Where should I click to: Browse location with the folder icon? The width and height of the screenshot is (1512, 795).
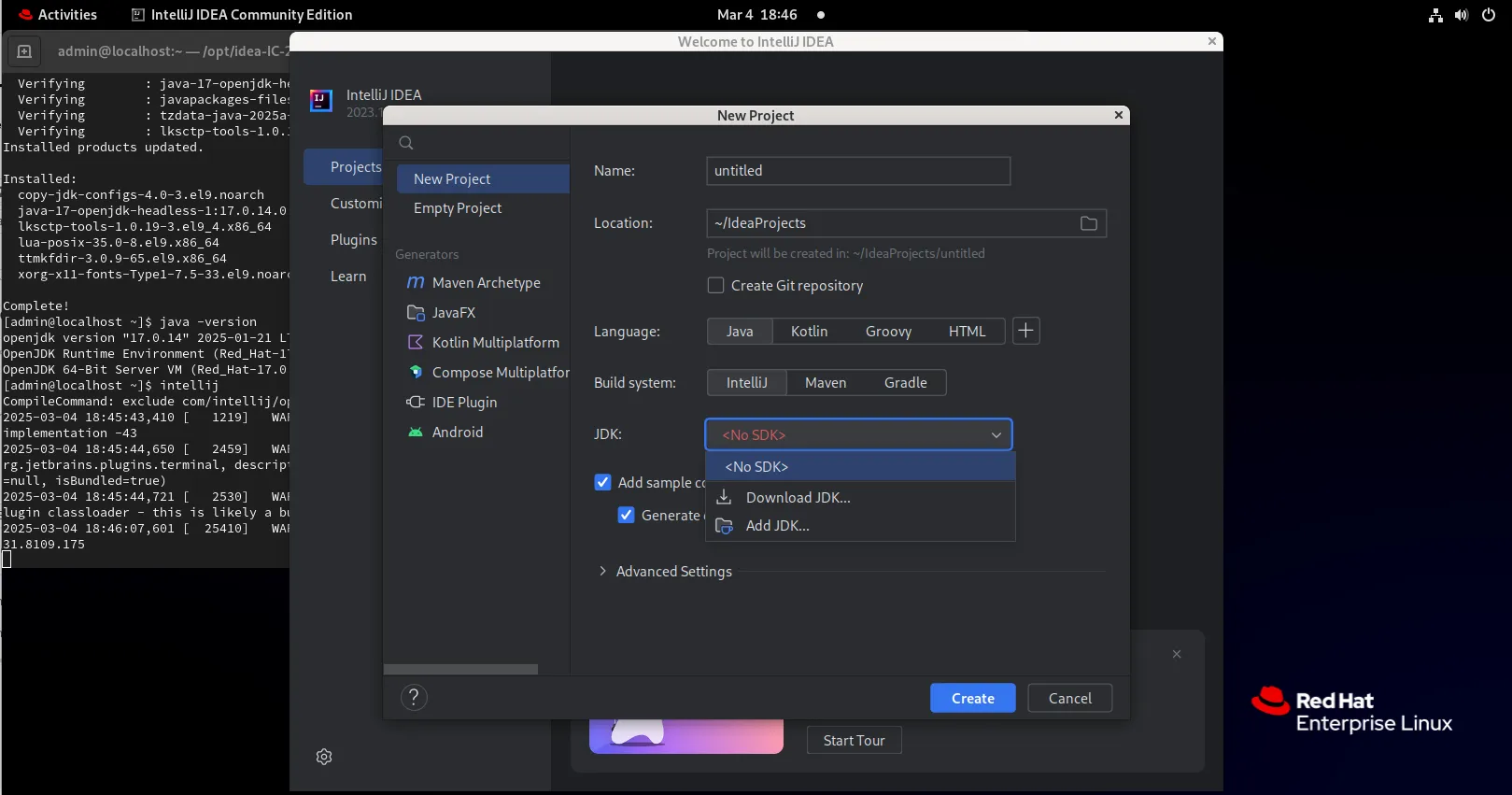[x=1088, y=223]
